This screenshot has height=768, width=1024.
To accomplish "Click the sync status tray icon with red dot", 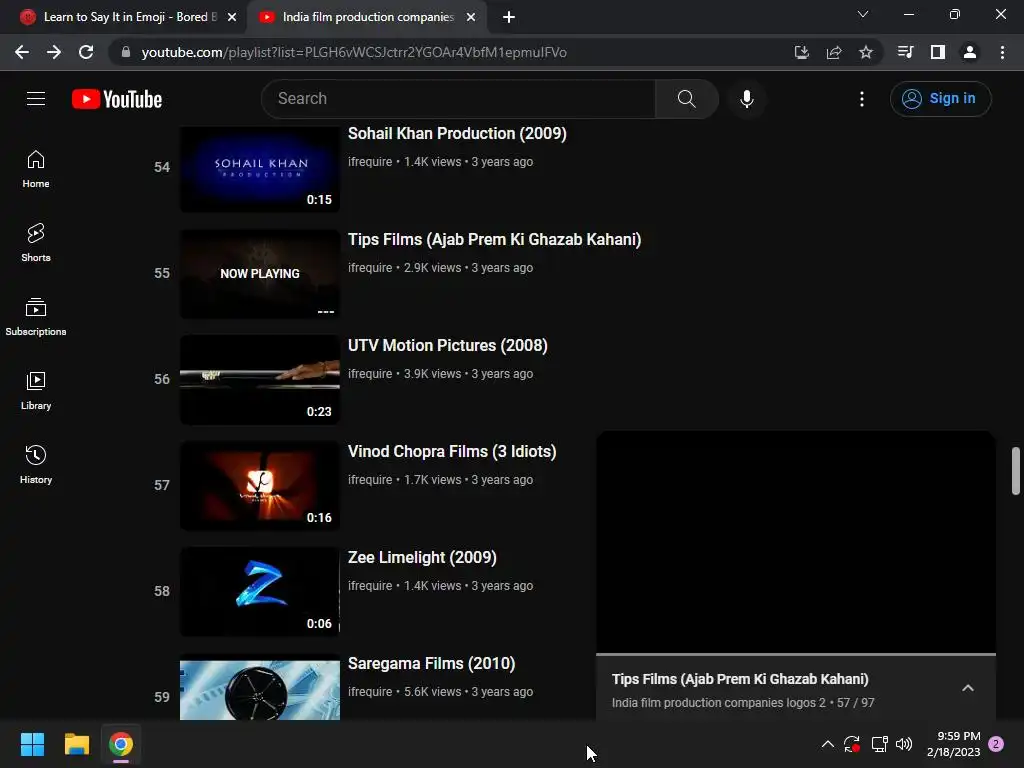I will coord(852,744).
